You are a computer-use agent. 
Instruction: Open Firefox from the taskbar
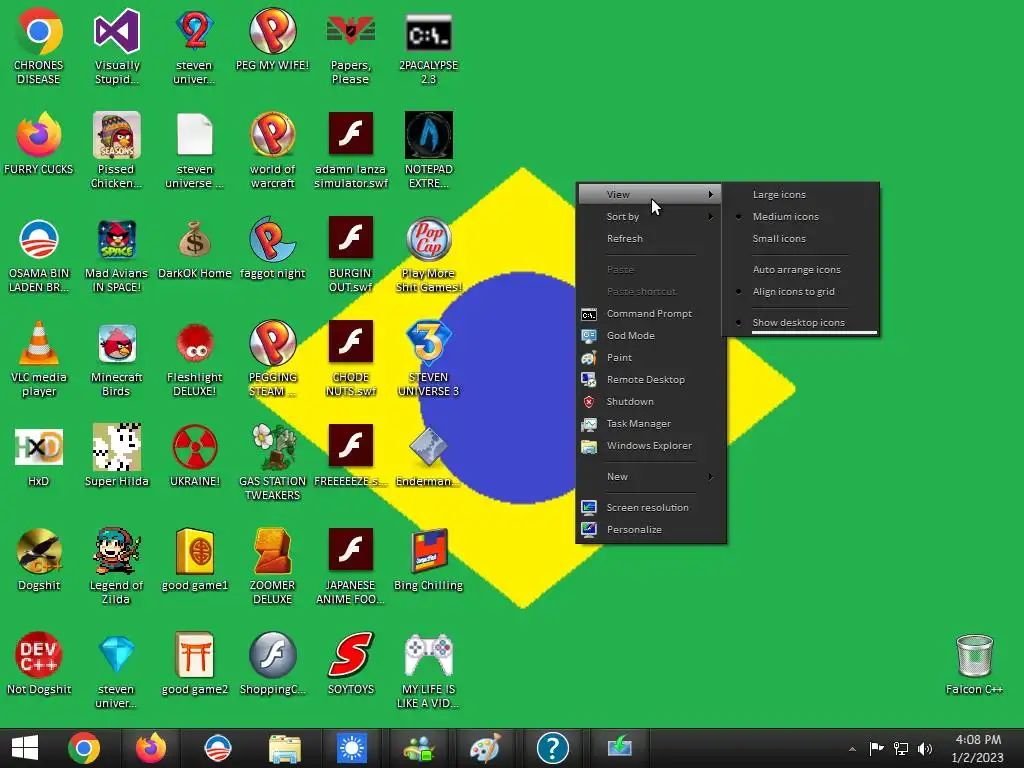150,748
